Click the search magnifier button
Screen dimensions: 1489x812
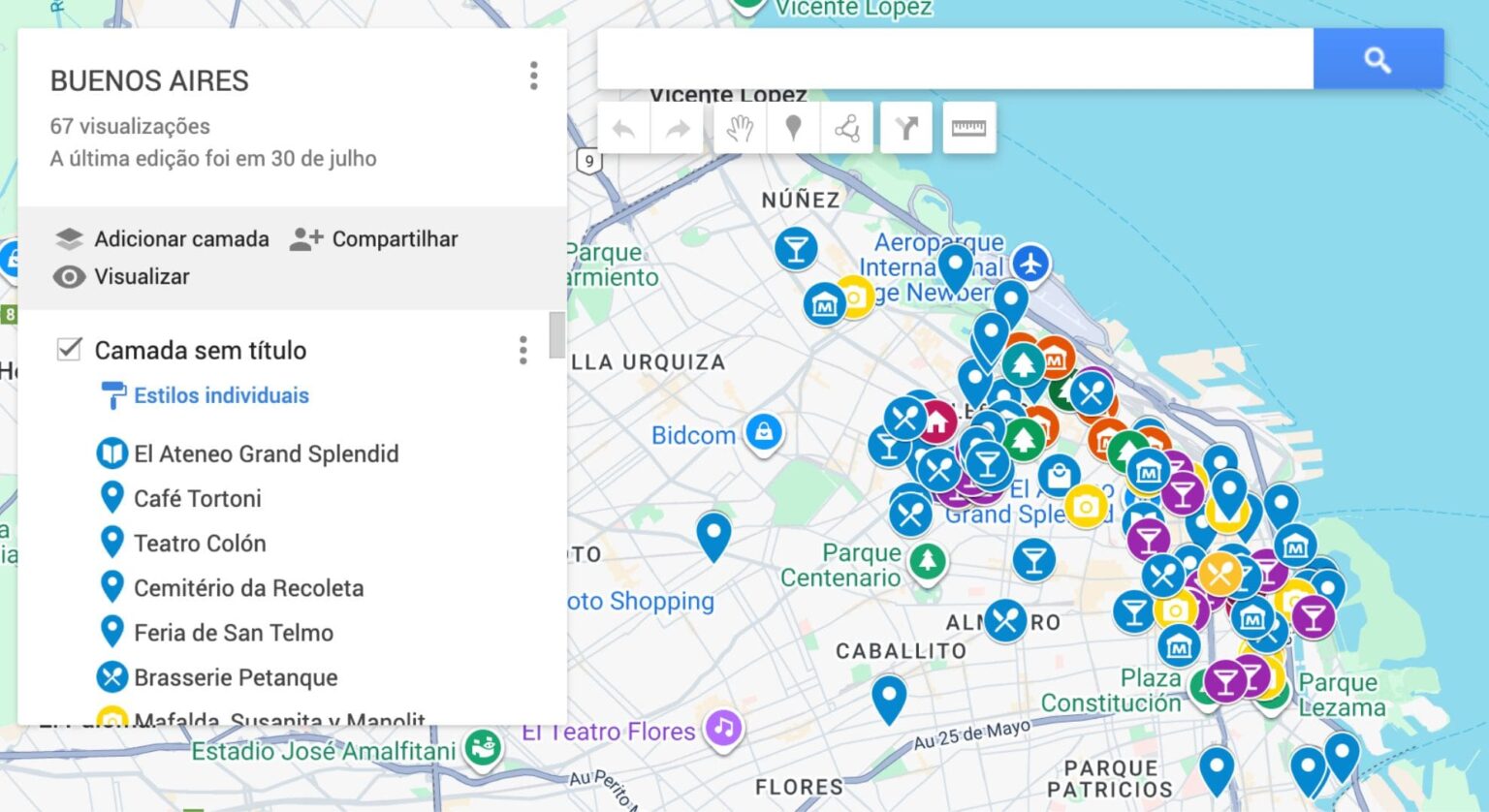click(x=1378, y=58)
